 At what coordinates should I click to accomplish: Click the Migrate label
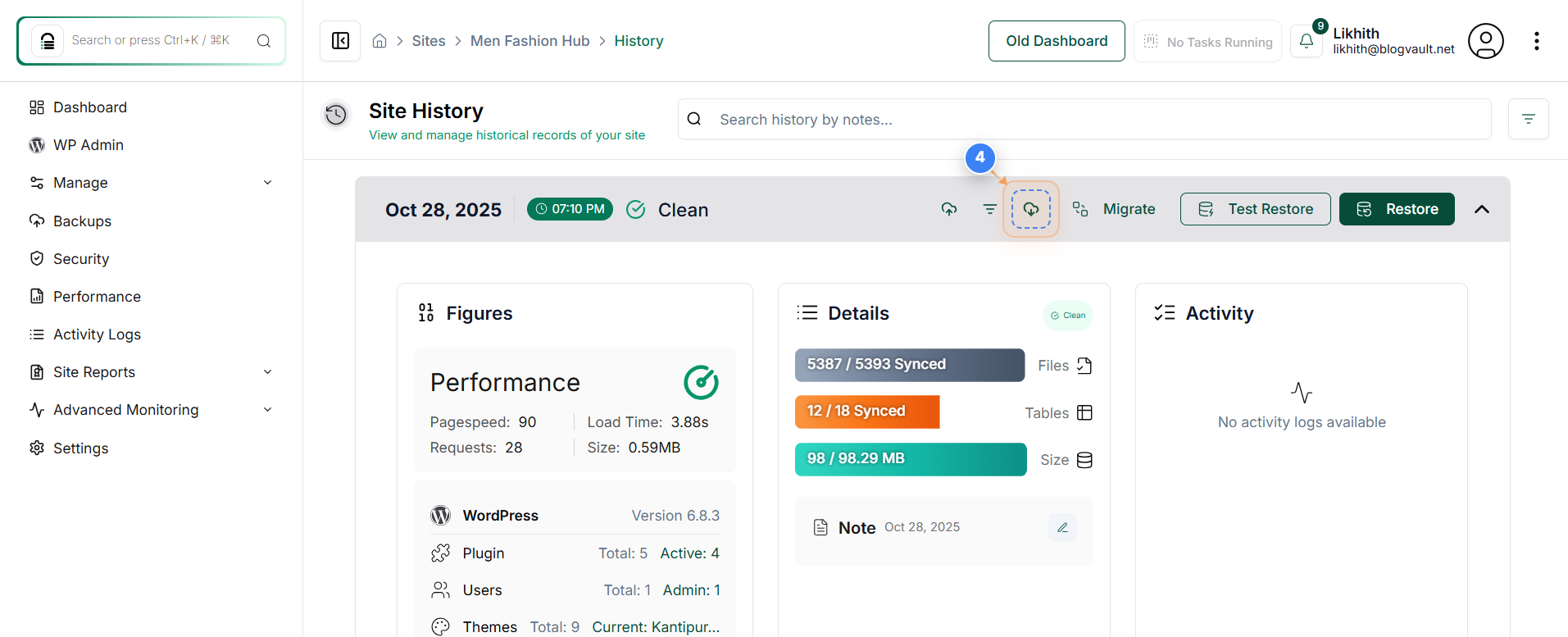point(1129,209)
